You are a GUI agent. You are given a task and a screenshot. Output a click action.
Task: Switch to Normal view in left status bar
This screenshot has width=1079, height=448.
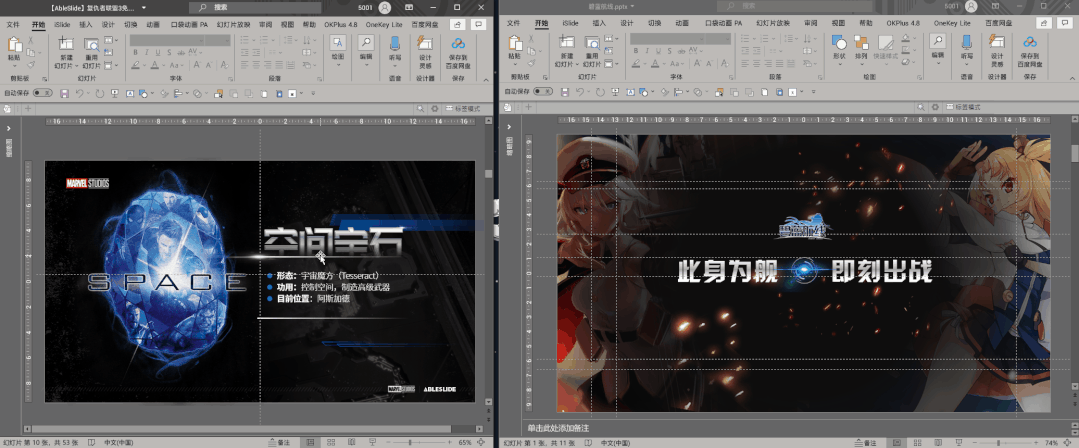pyautogui.click(x=310, y=442)
